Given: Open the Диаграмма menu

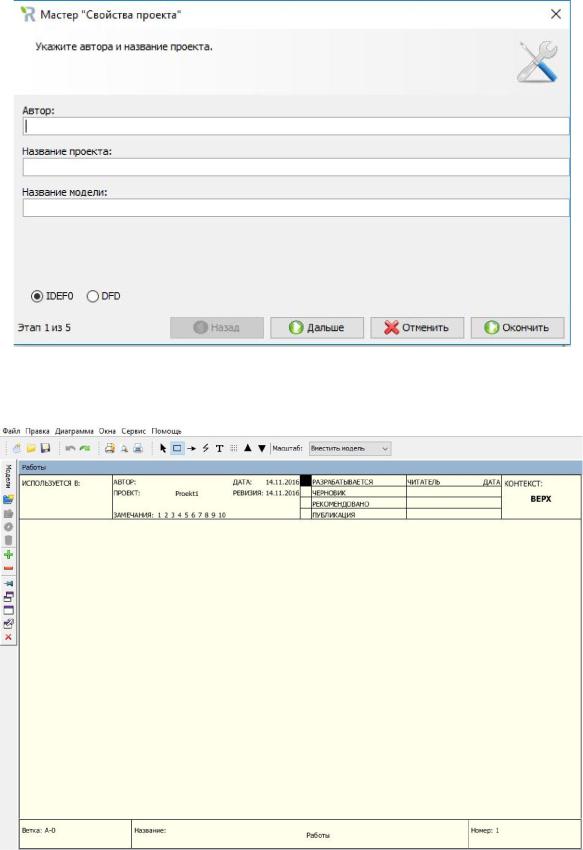Looking at the screenshot, I should coord(74,431).
